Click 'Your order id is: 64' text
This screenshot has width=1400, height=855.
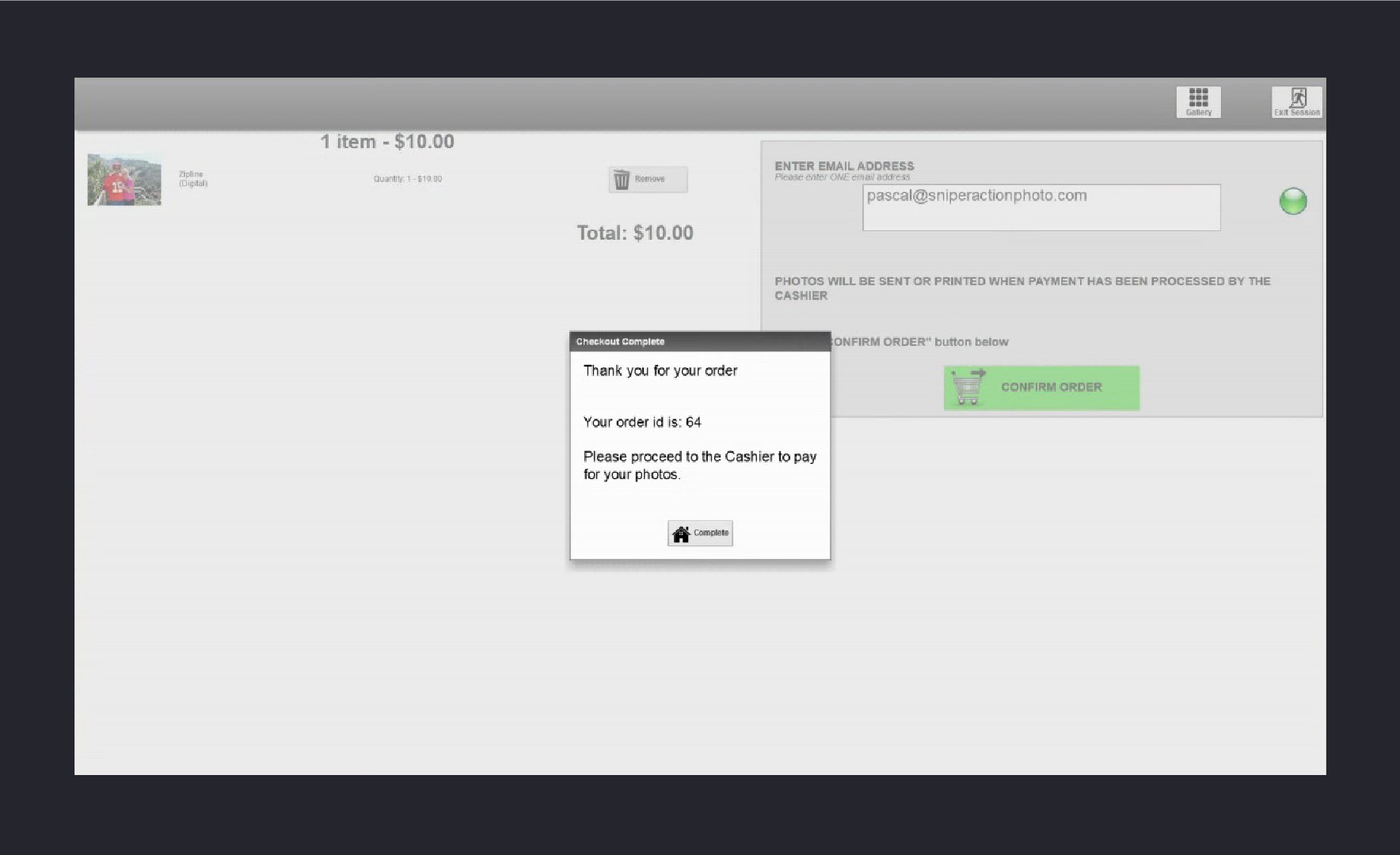[642, 422]
